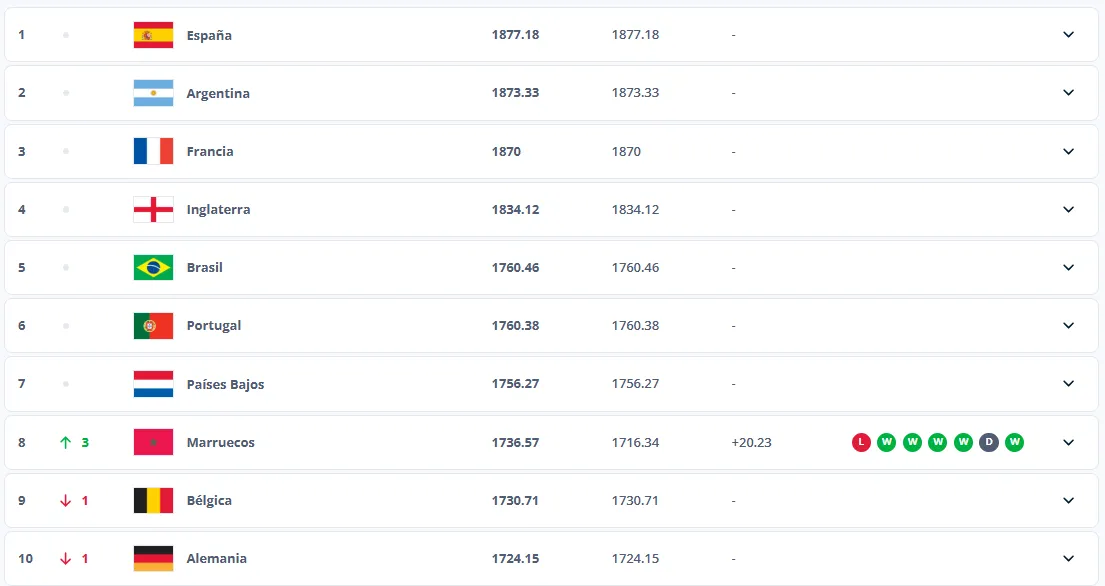This screenshot has width=1105, height=586.
Task: Click the Portugal flag icon
Action: coord(153,326)
